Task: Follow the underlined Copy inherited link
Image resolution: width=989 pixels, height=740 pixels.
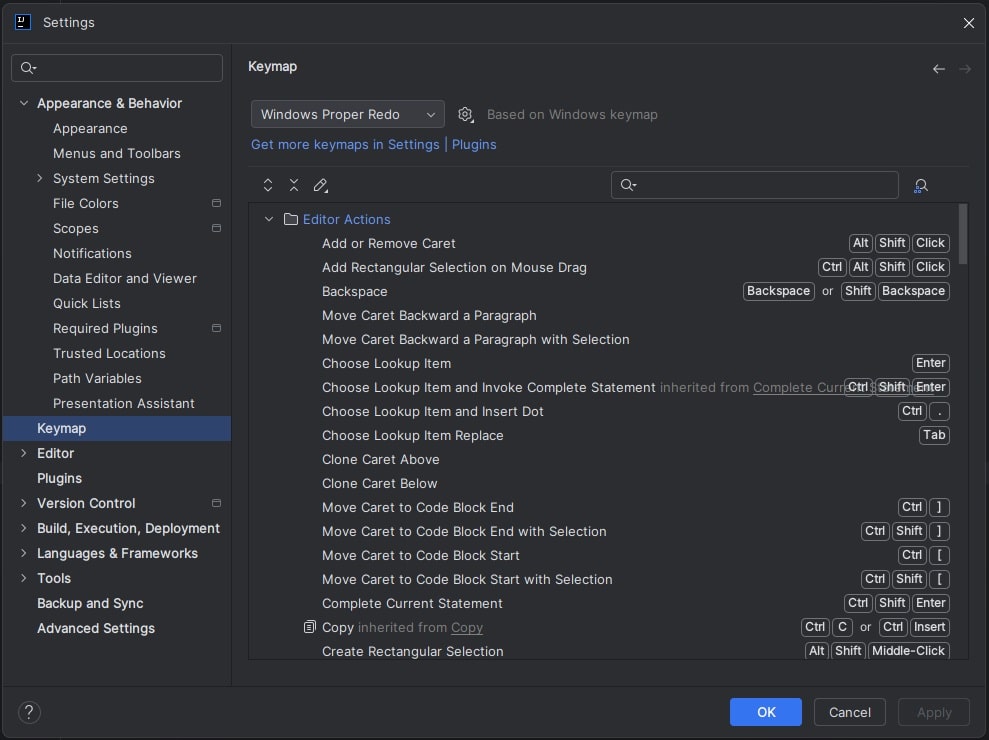Action: pos(467,627)
